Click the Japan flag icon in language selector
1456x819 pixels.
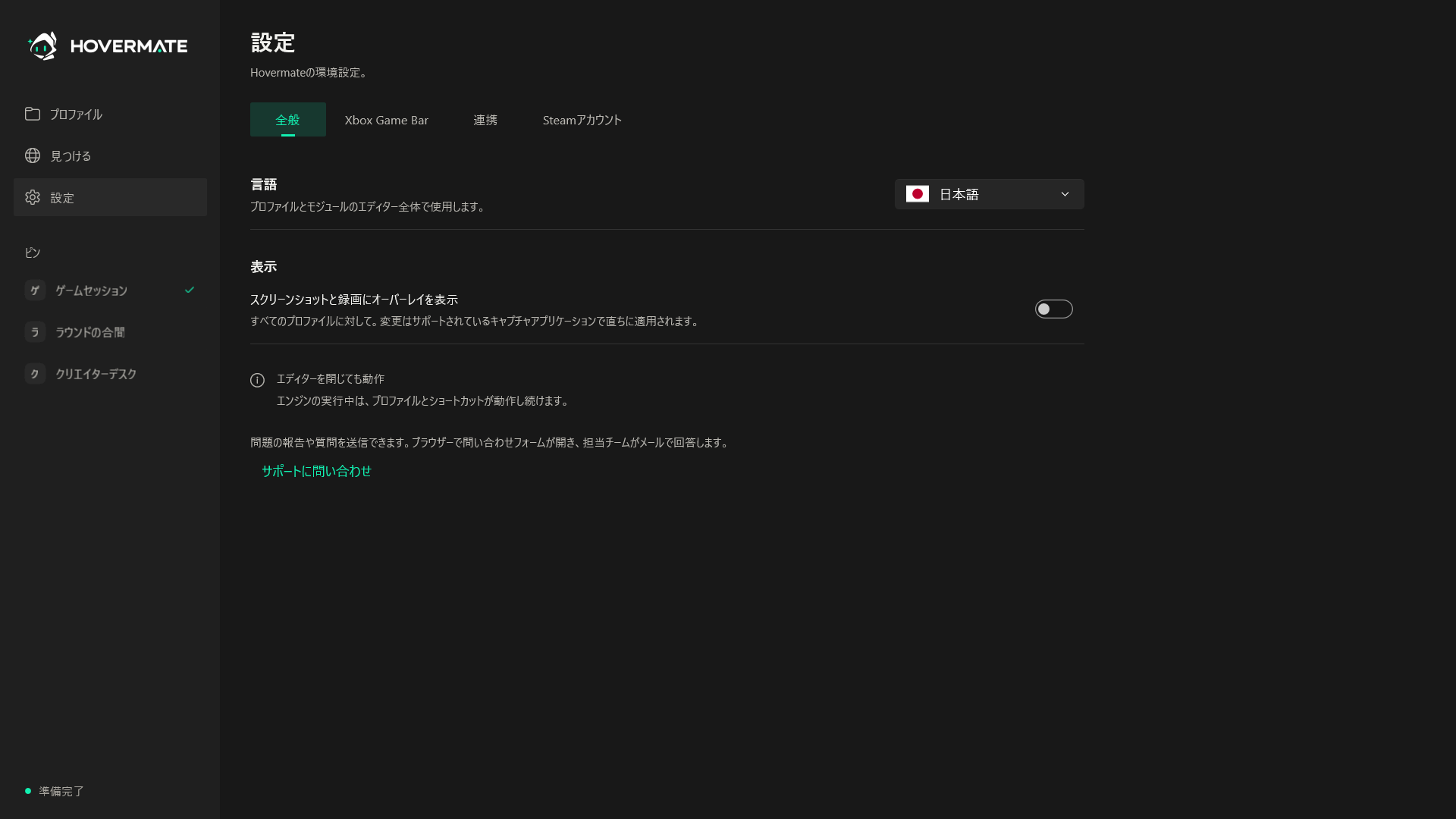(x=918, y=194)
